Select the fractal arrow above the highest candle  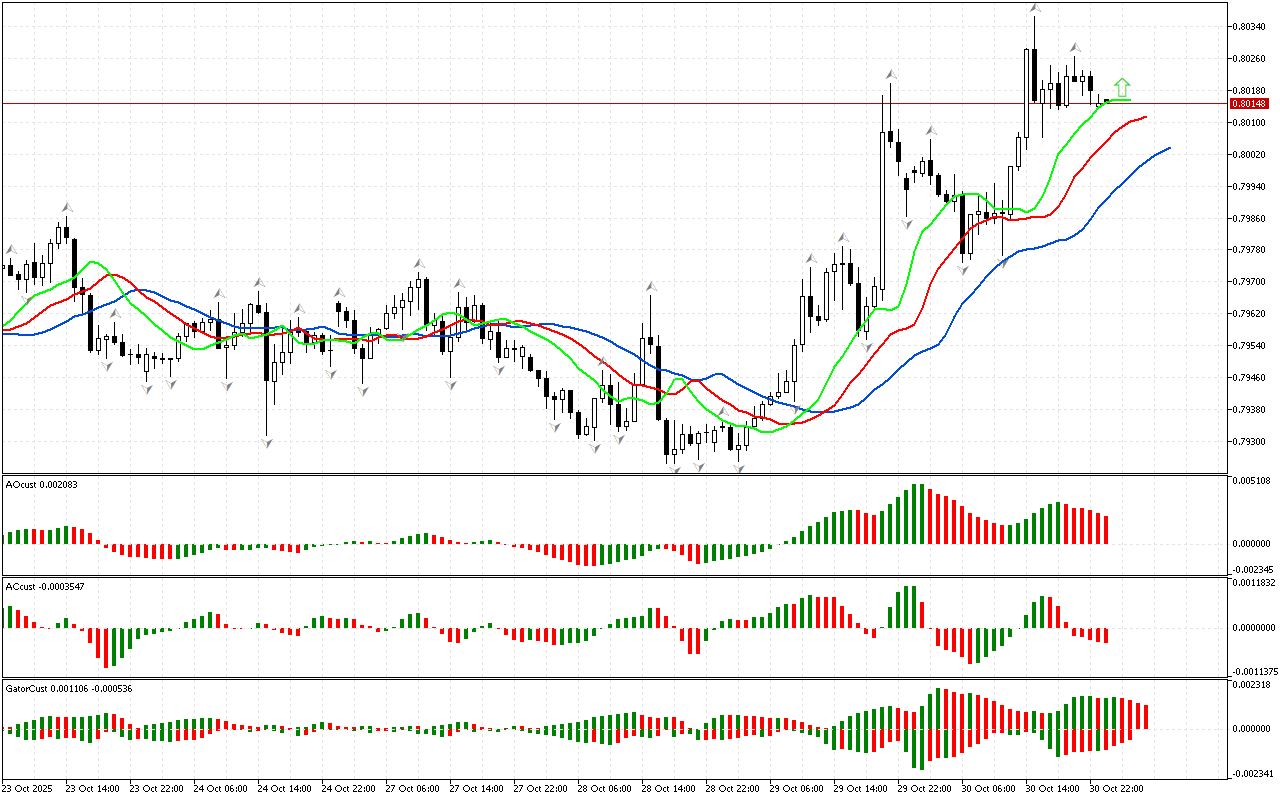click(x=1034, y=9)
